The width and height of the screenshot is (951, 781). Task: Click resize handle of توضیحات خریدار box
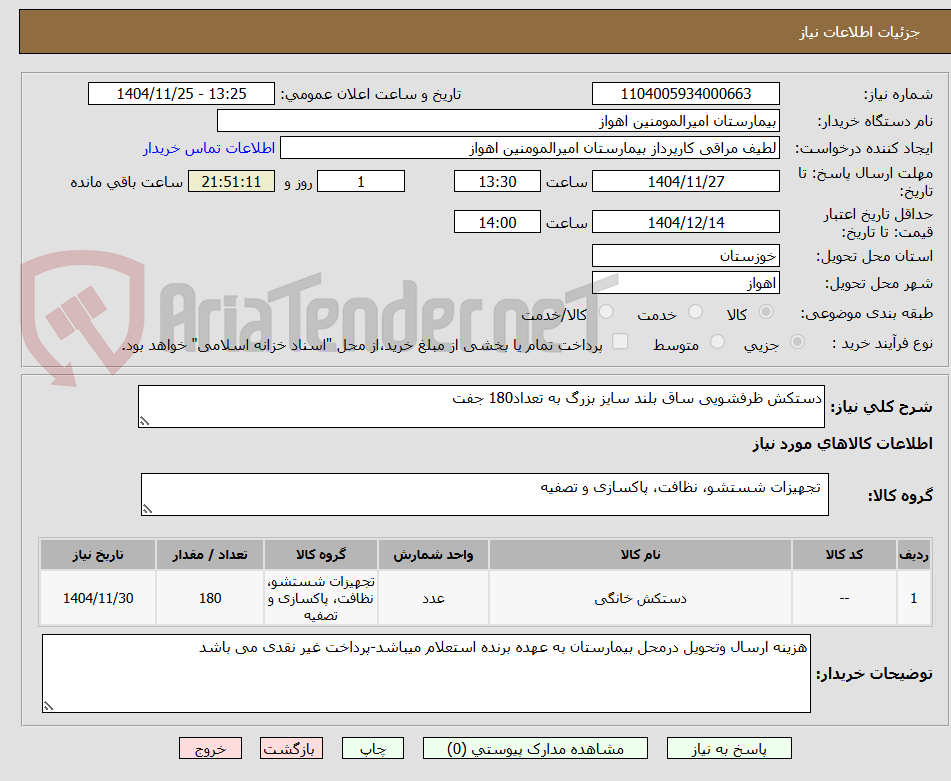[48, 705]
